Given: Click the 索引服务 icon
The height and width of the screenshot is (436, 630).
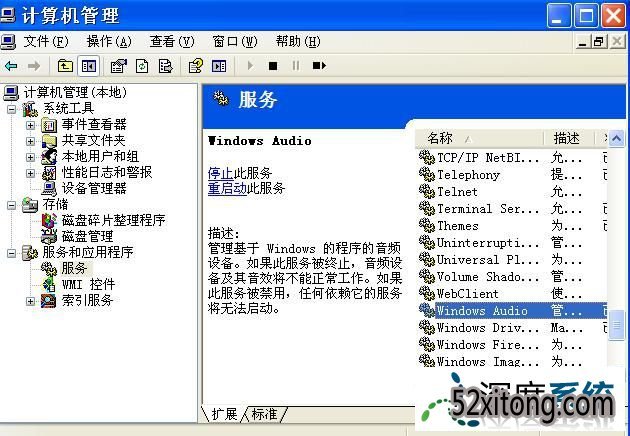Looking at the screenshot, I should point(49,301).
